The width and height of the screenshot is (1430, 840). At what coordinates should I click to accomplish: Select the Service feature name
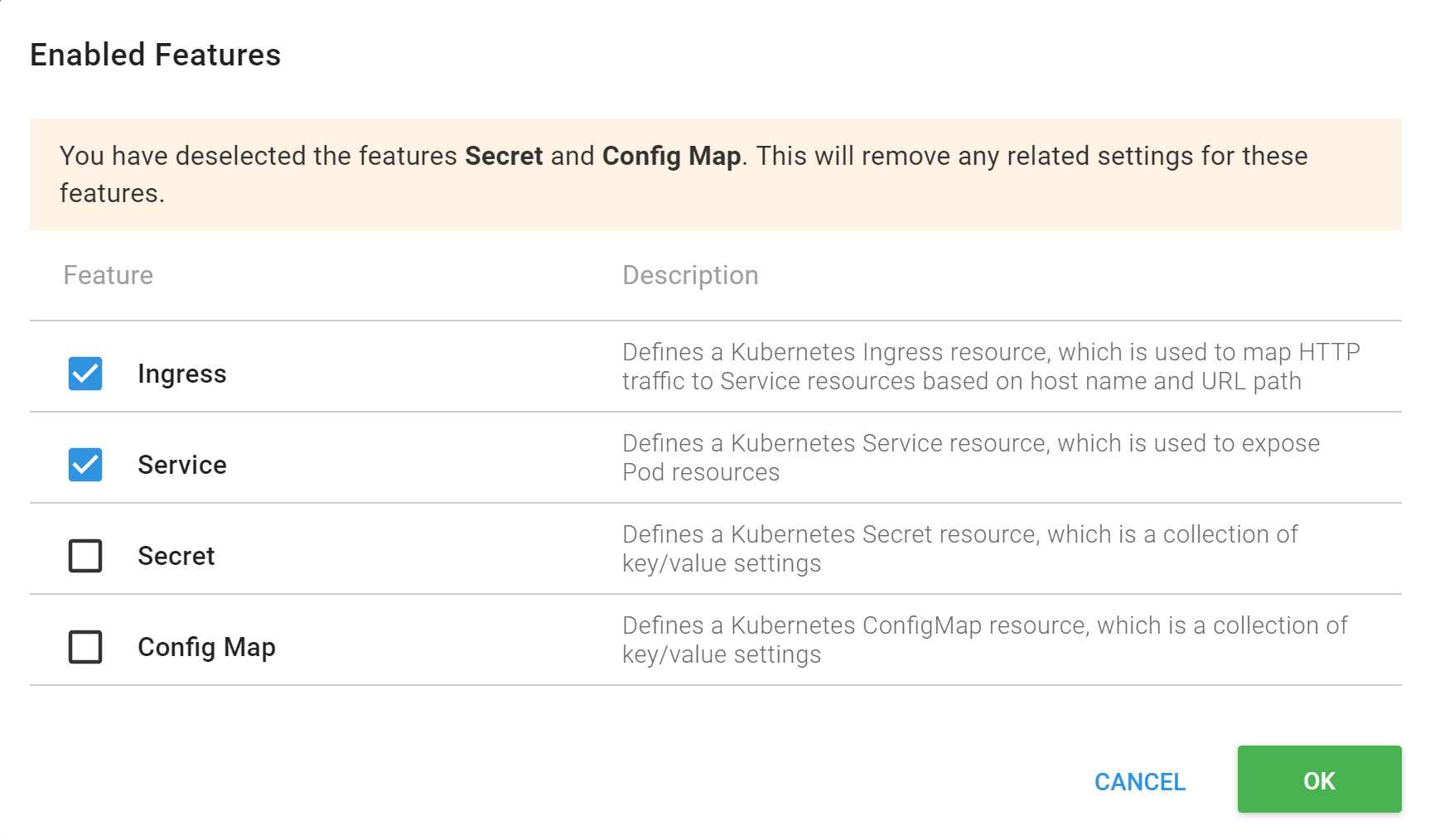pyautogui.click(x=181, y=465)
